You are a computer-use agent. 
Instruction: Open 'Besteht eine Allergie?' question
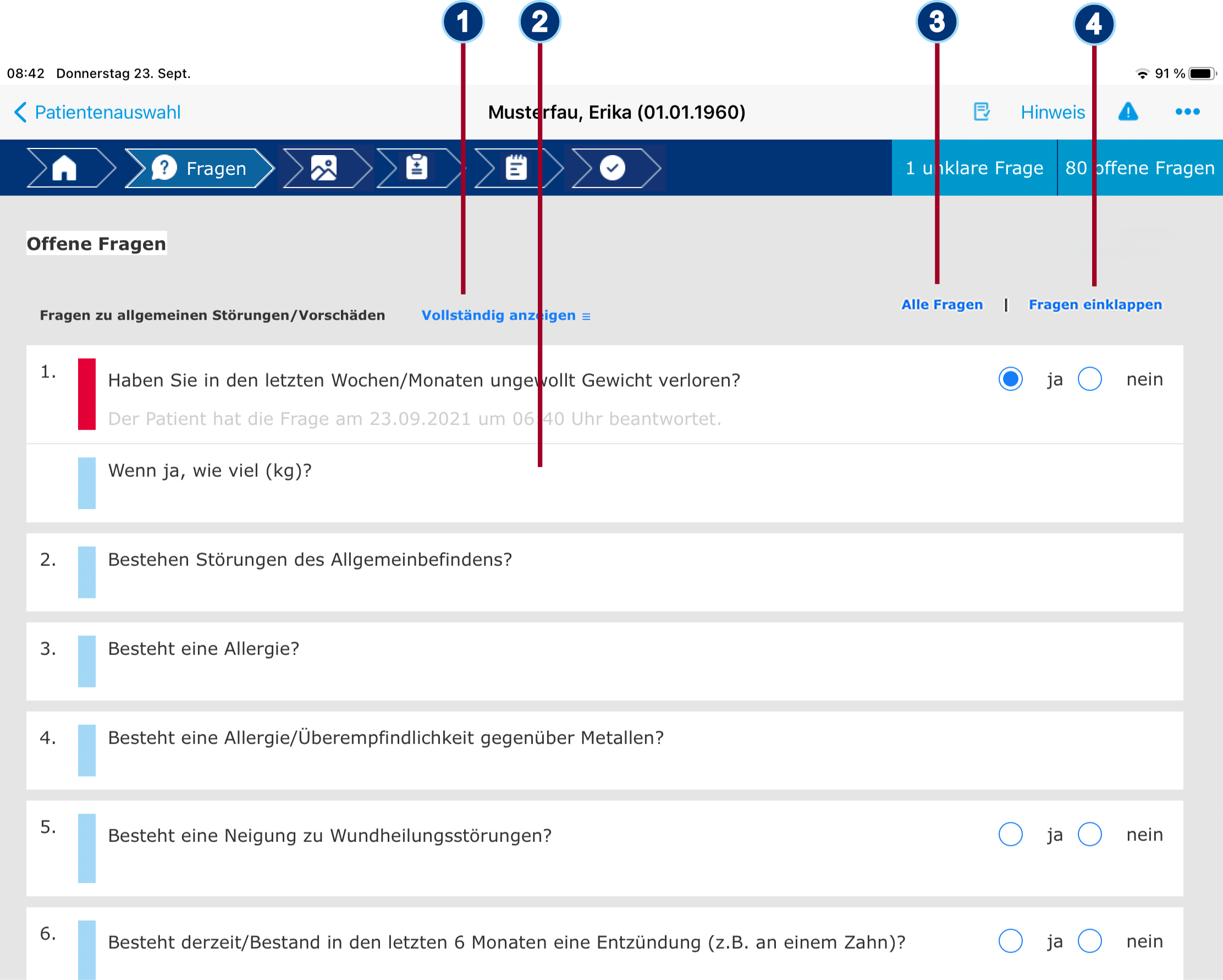pos(605,661)
